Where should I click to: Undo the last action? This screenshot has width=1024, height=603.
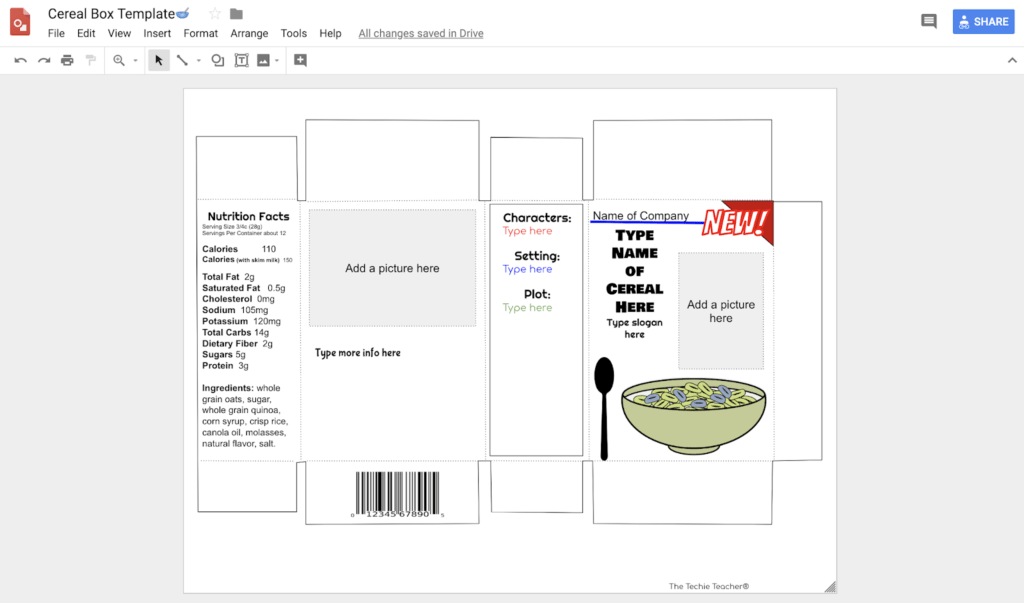point(19,60)
